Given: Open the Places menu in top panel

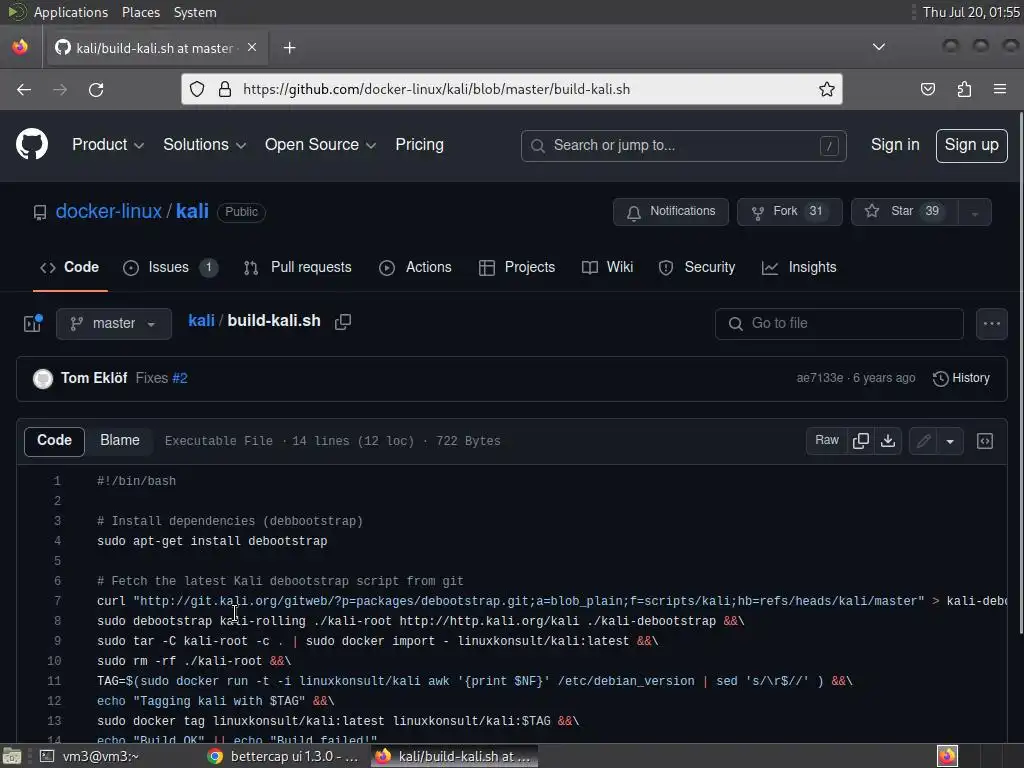Looking at the screenshot, I should (140, 12).
